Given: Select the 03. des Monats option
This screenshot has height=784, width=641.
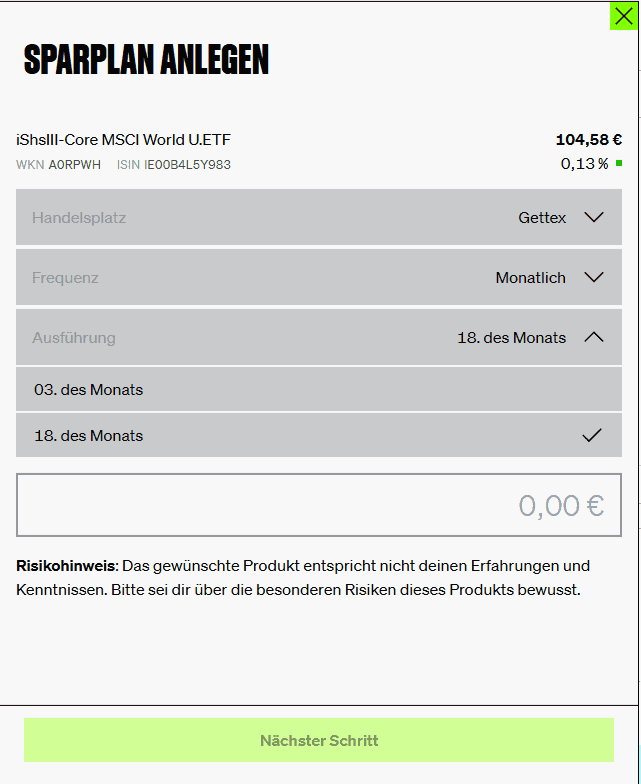Looking at the screenshot, I should [319, 390].
